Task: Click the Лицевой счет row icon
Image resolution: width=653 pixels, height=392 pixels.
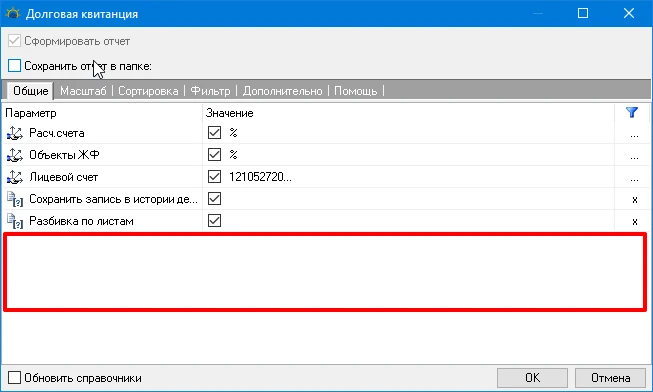Action: click(x=15, y=177)
